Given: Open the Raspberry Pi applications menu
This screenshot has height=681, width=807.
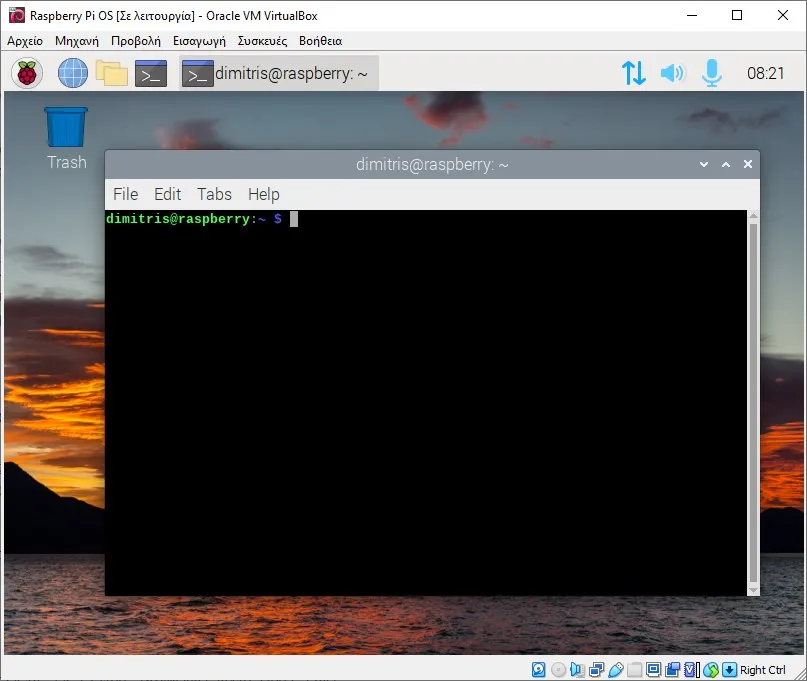Looking at the screenshot, I should coord(24,72).
